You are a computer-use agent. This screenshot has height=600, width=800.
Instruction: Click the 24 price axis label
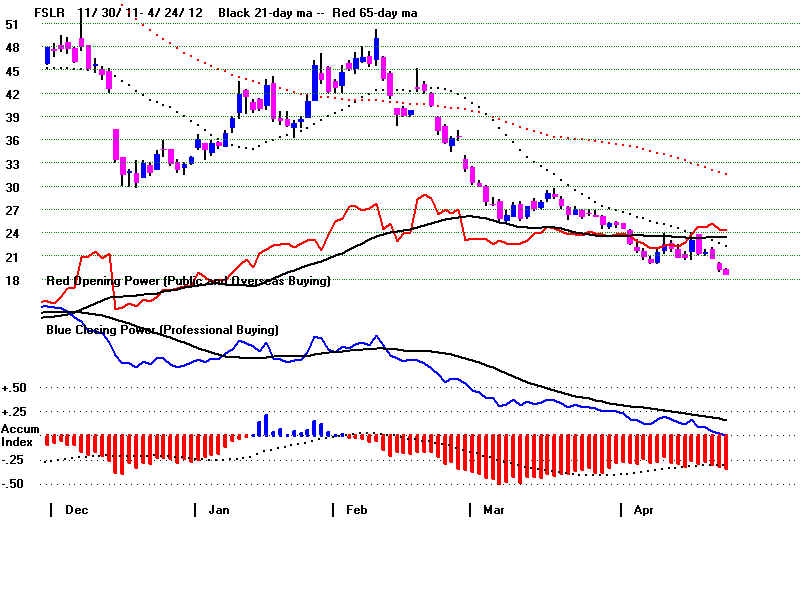[x=12, y=234]
